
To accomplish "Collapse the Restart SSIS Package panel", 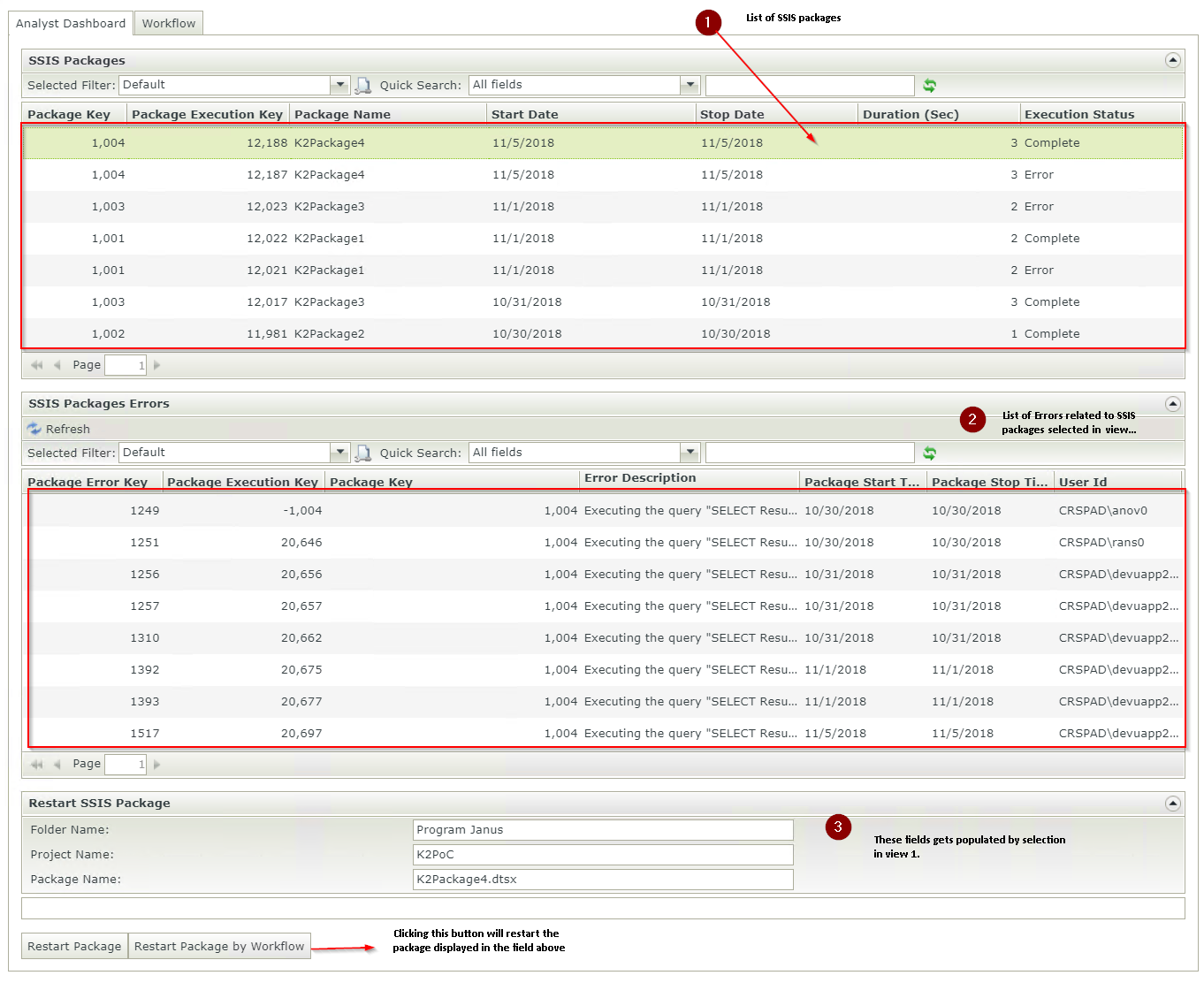I will [x=1172, y=803].
